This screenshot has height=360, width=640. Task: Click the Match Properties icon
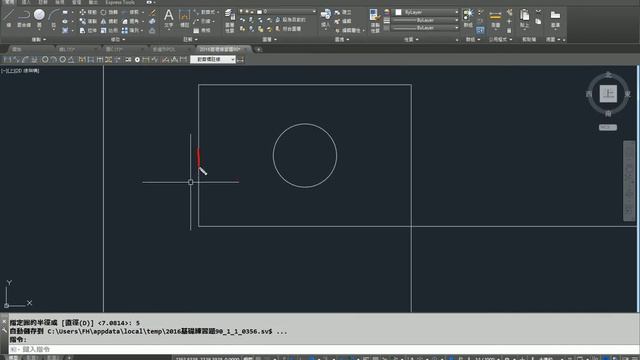[x=375, y=20]
